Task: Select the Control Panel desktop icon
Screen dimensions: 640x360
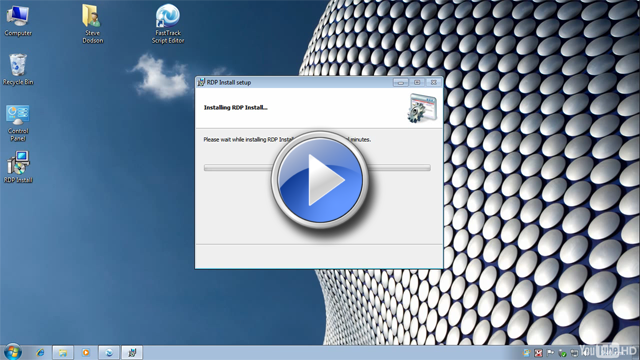Action: point(18,123)
